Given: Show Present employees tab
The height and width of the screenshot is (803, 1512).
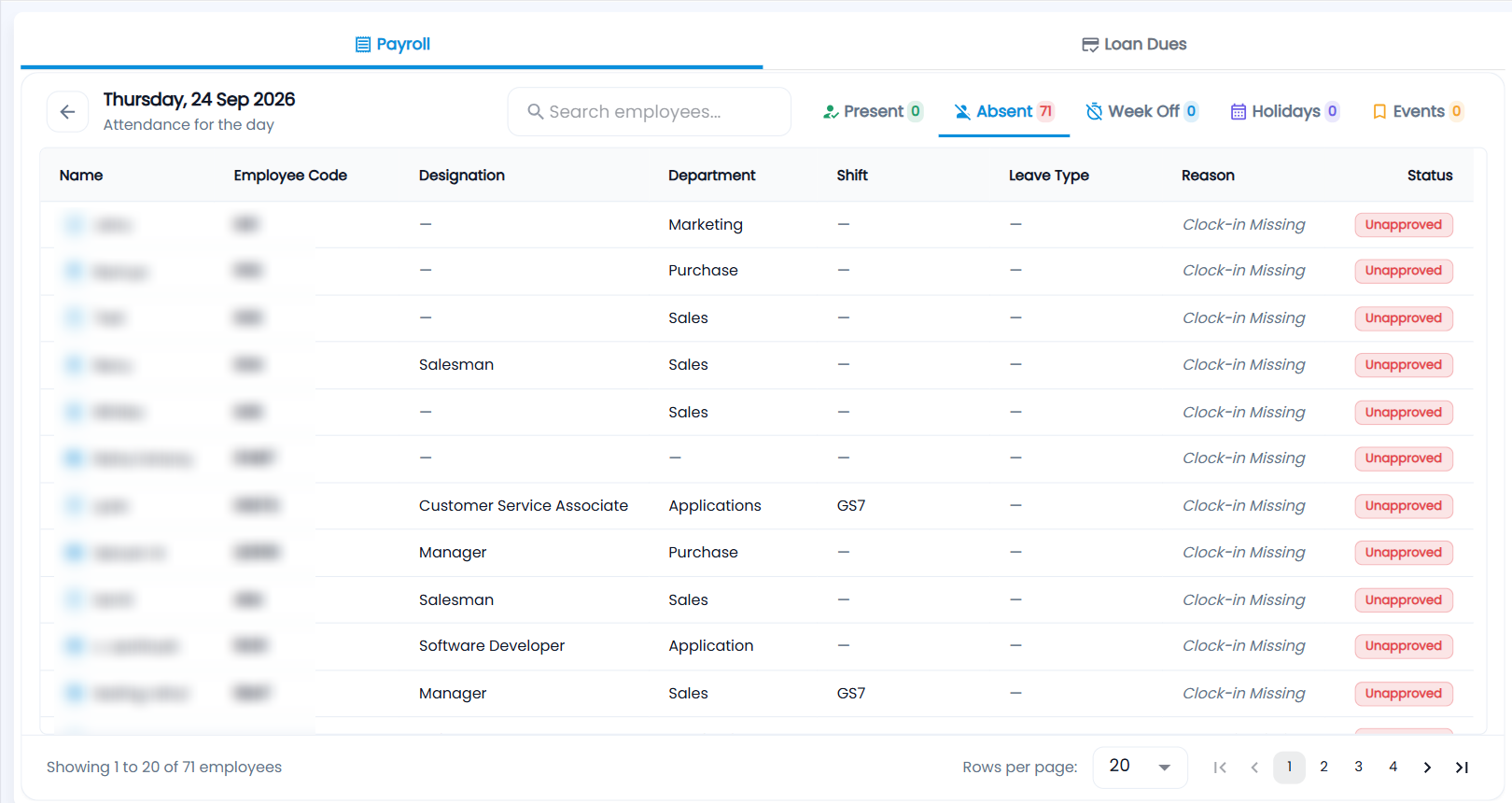Looking at the screenshot, I should (x=873, y=112).
